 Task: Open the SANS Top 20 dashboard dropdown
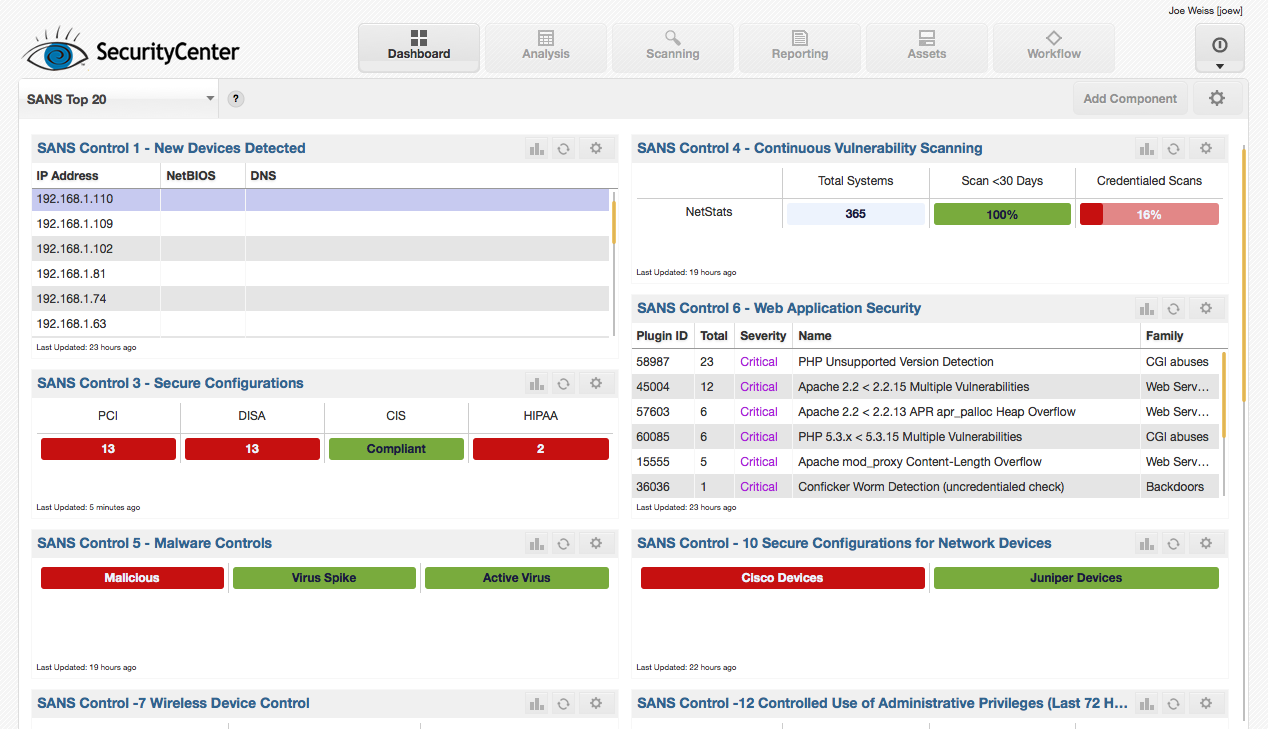click(118, 99)
